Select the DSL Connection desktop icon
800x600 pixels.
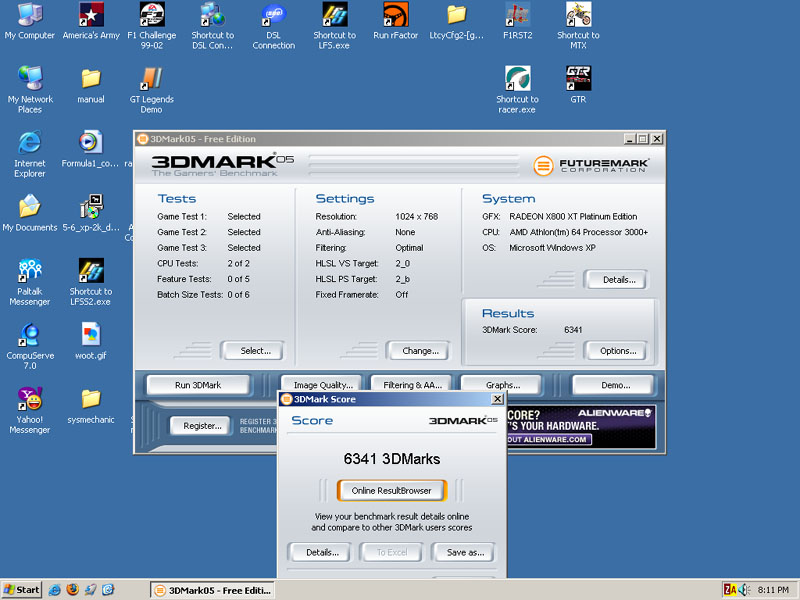(273, 24)
